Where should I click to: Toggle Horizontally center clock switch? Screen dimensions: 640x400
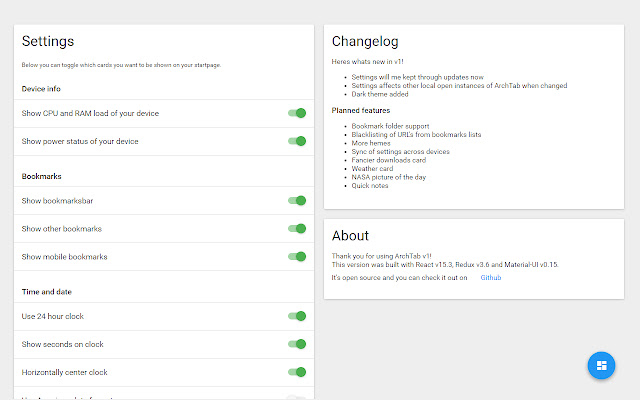coord(296,372)
